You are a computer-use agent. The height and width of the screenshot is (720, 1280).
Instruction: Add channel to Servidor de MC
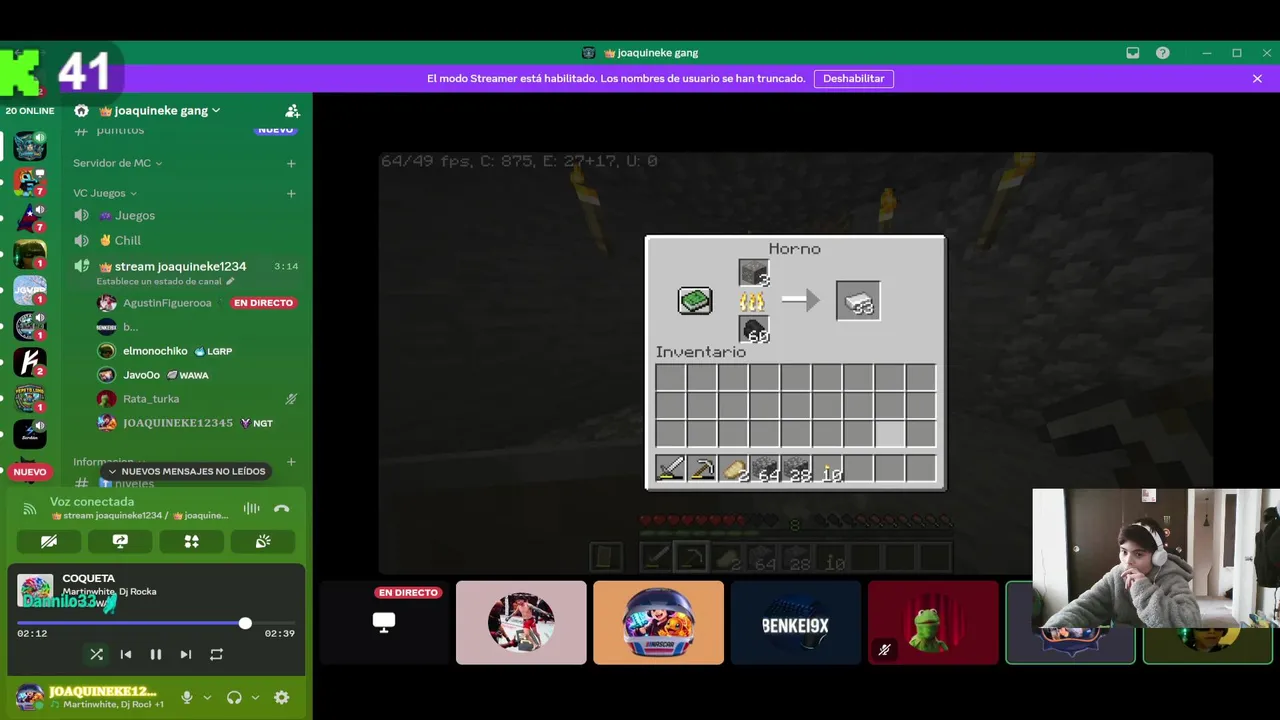(x=291, y=163)
